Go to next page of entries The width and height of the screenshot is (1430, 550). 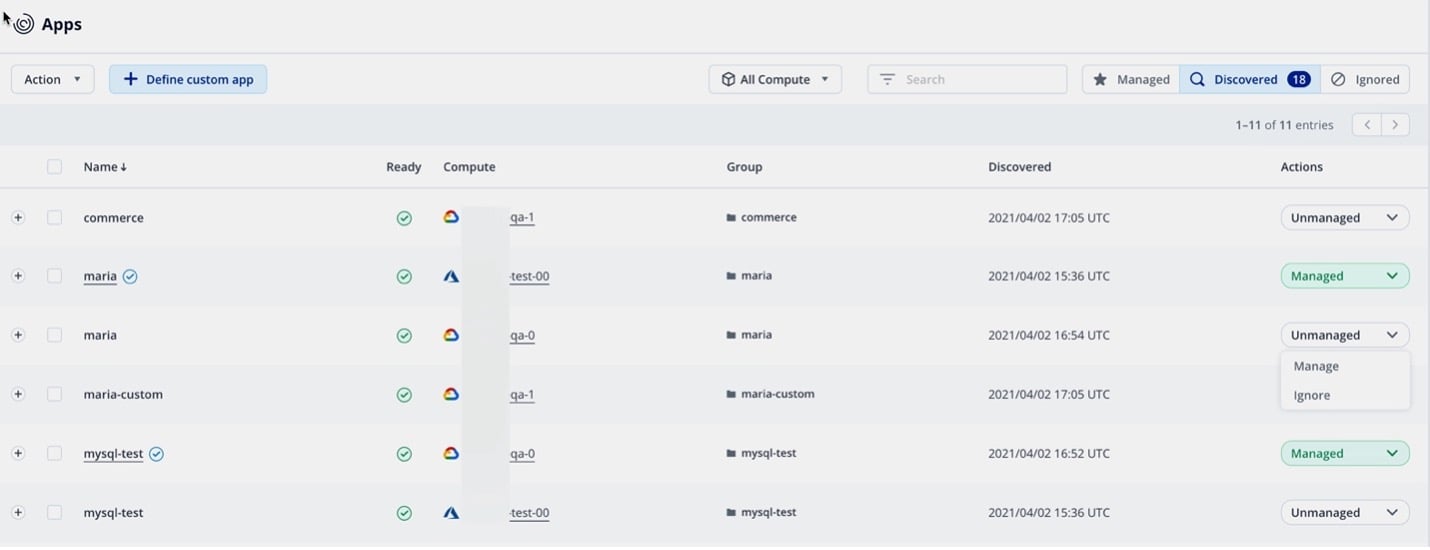(1395, 125)
